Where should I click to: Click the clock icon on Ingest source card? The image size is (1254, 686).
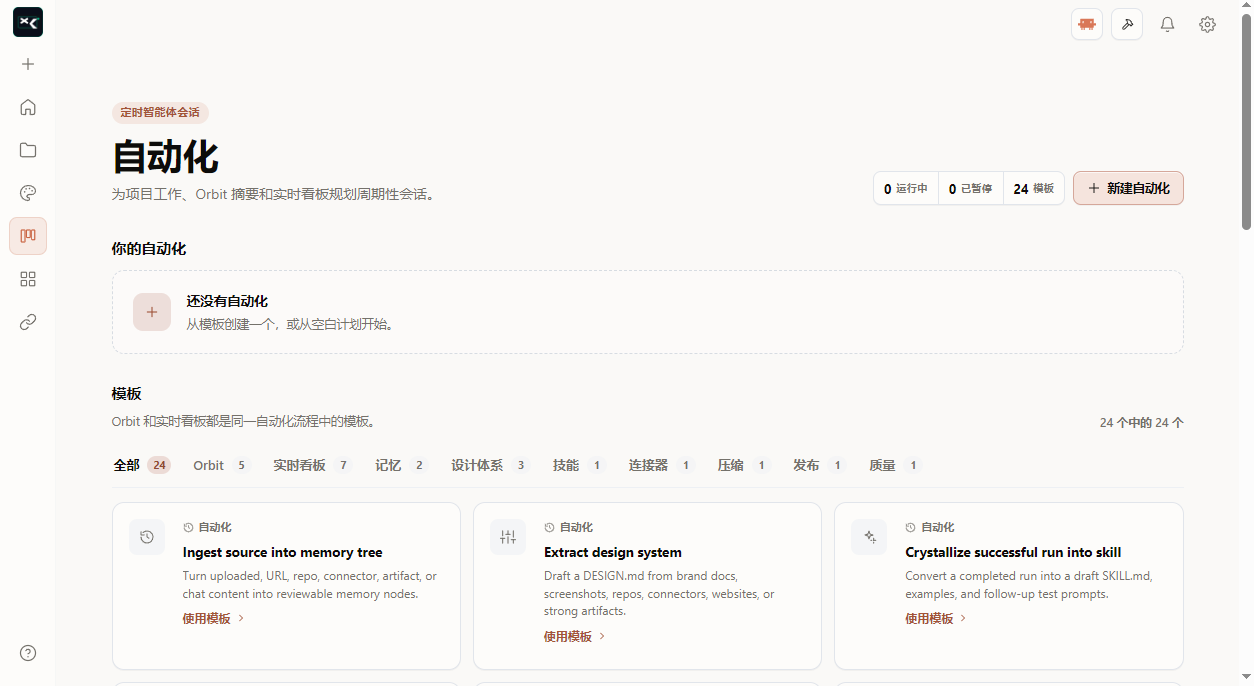pyautogui.click(x=147, y=537)
